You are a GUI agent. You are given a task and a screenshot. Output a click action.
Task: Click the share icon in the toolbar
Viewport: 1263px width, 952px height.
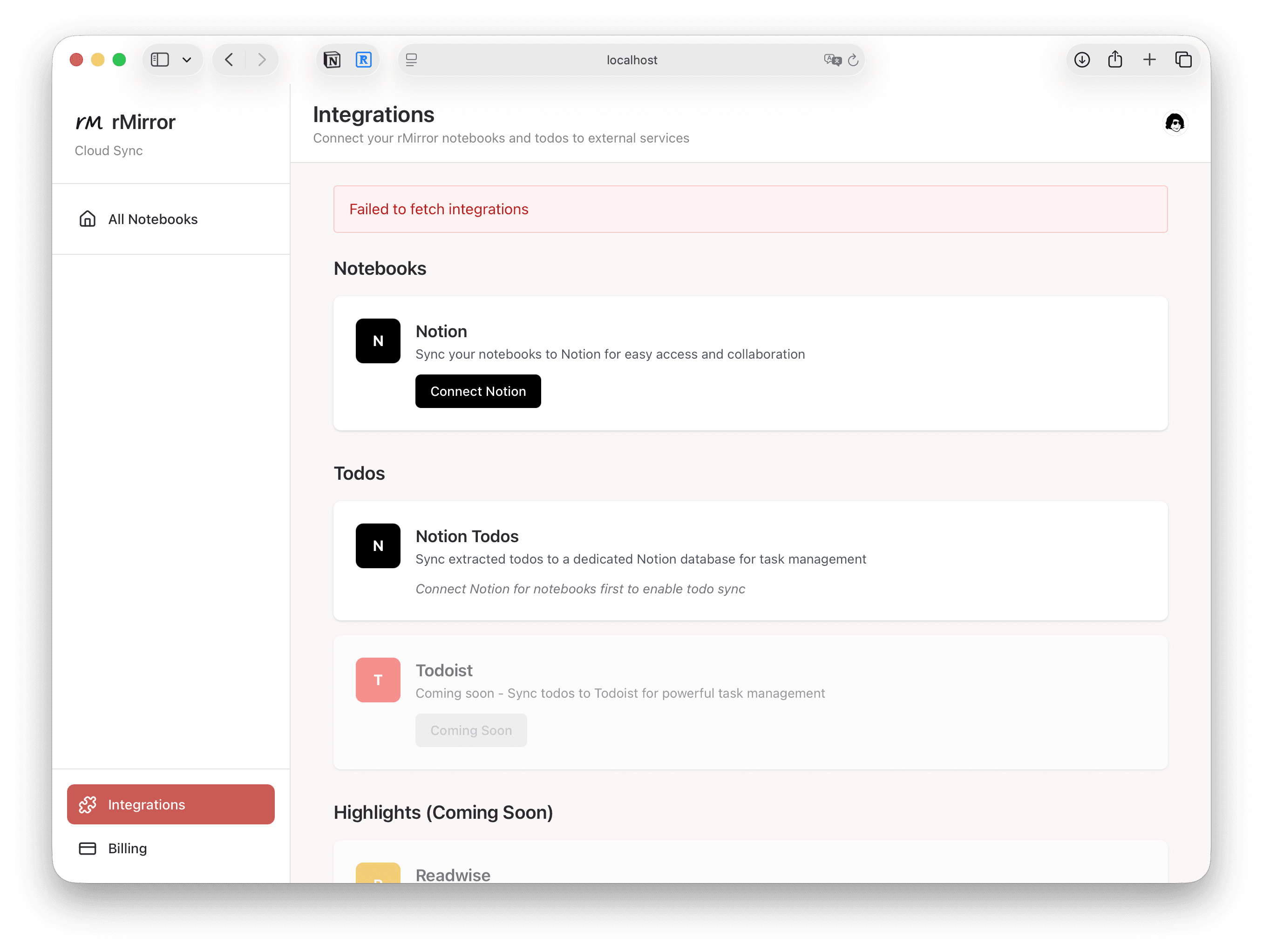point(1116,59)
